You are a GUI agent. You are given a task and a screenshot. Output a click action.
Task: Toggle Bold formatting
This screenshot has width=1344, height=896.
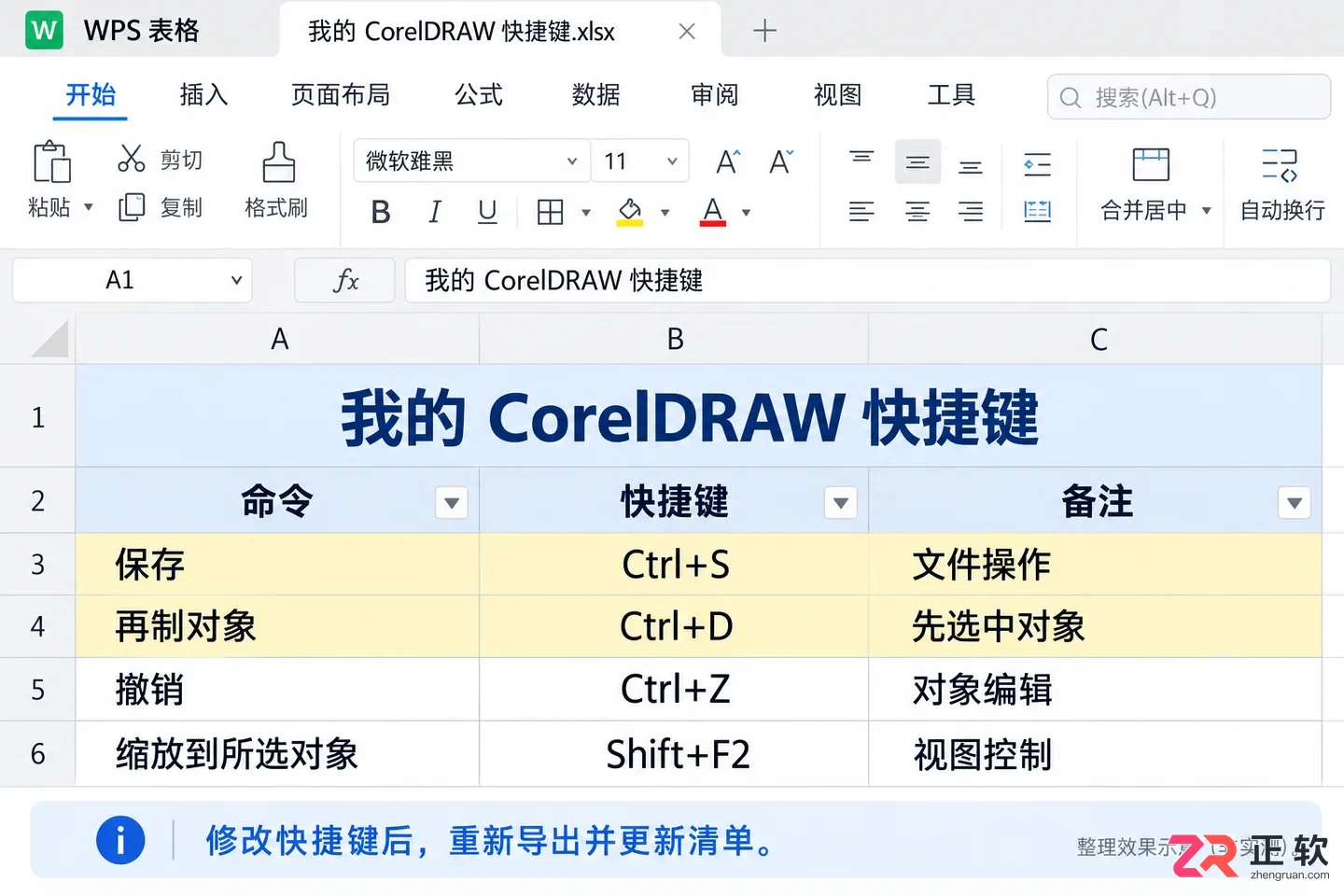point(381,213)
